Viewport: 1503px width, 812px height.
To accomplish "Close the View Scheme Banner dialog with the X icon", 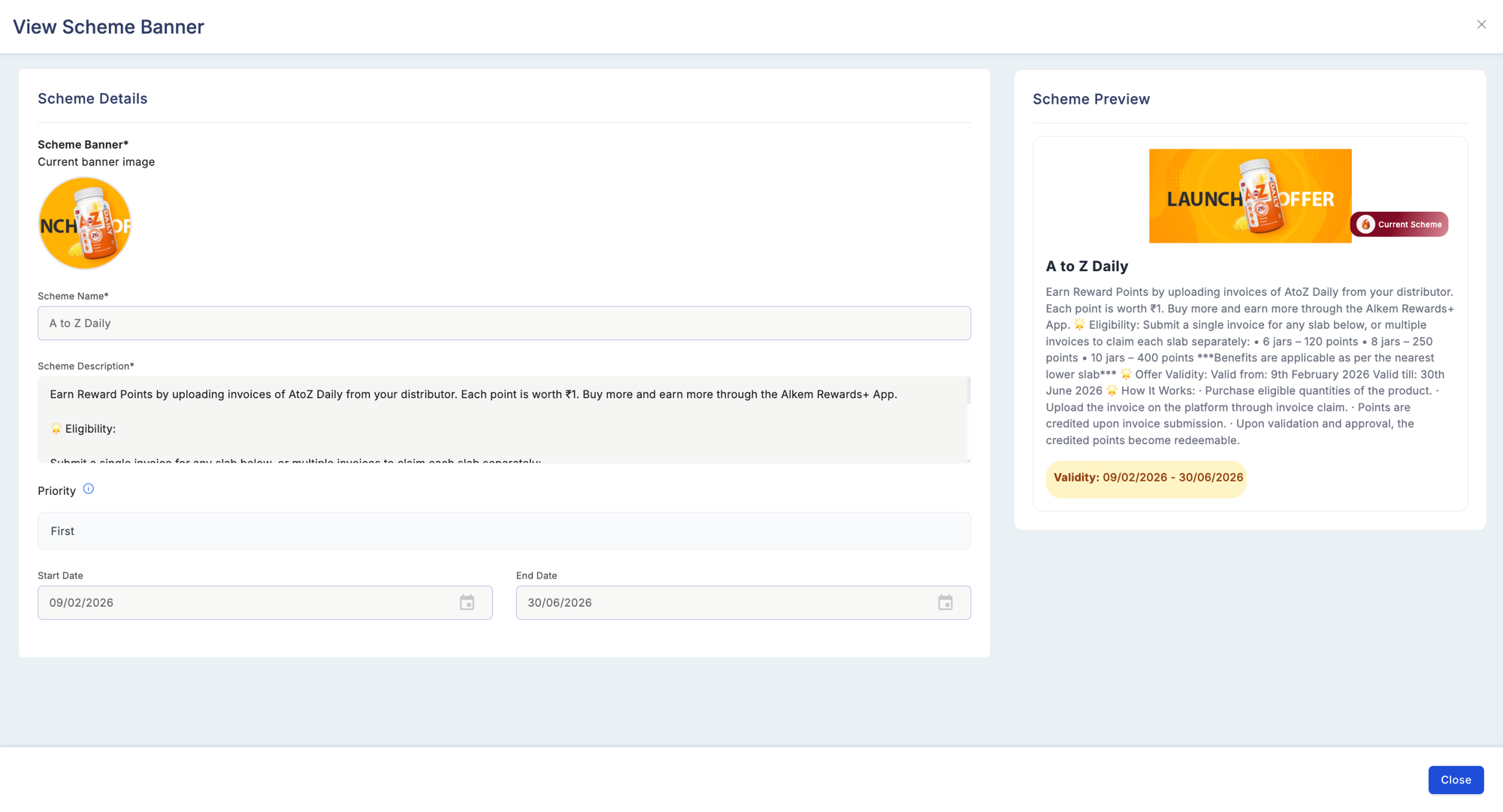I will pyautogui.click(x=1481, y=25).
